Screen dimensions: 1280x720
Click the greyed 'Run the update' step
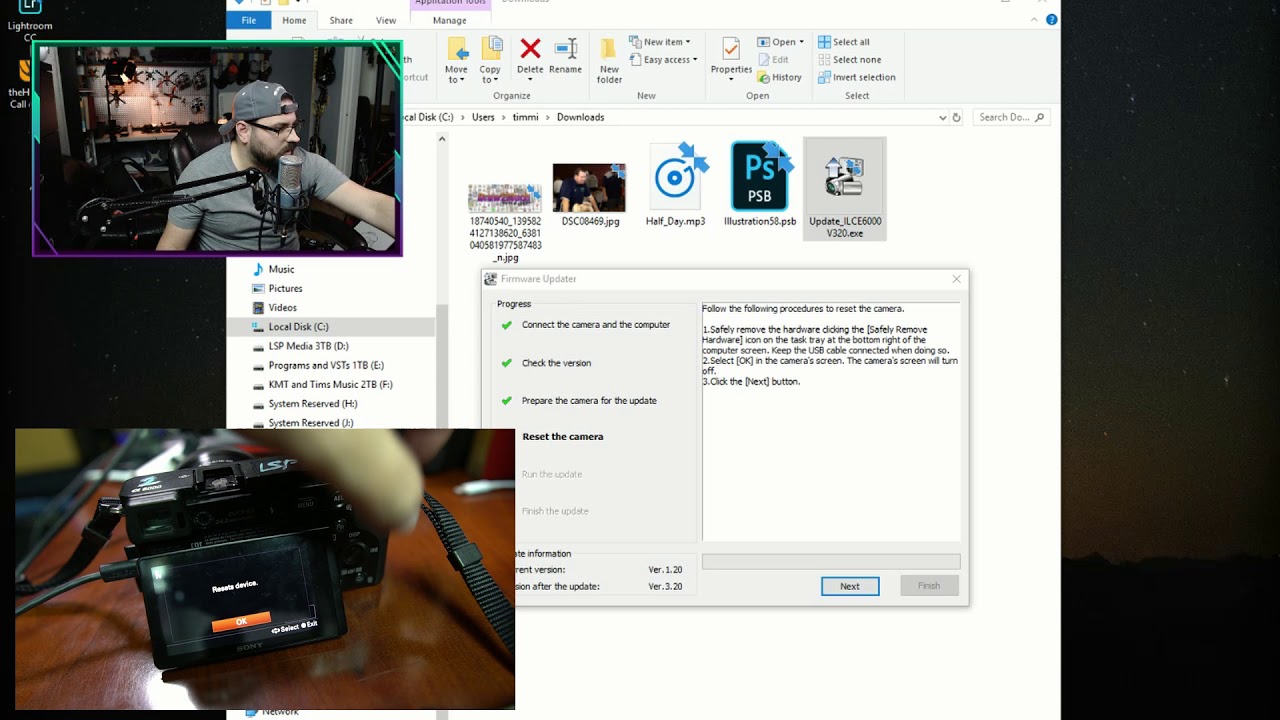(552, 474)
